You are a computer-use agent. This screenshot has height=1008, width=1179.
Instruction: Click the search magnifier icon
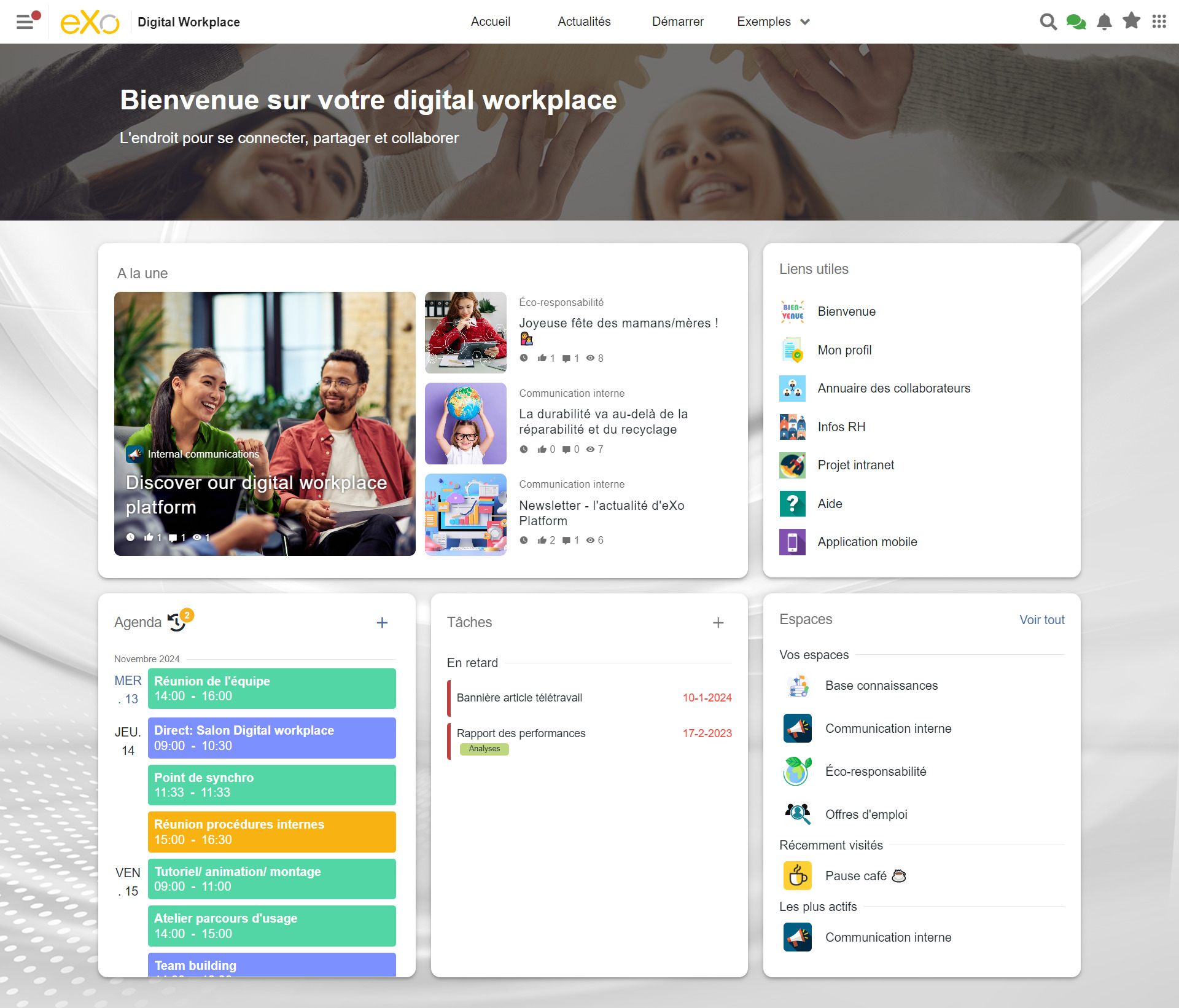point(1048,21)
